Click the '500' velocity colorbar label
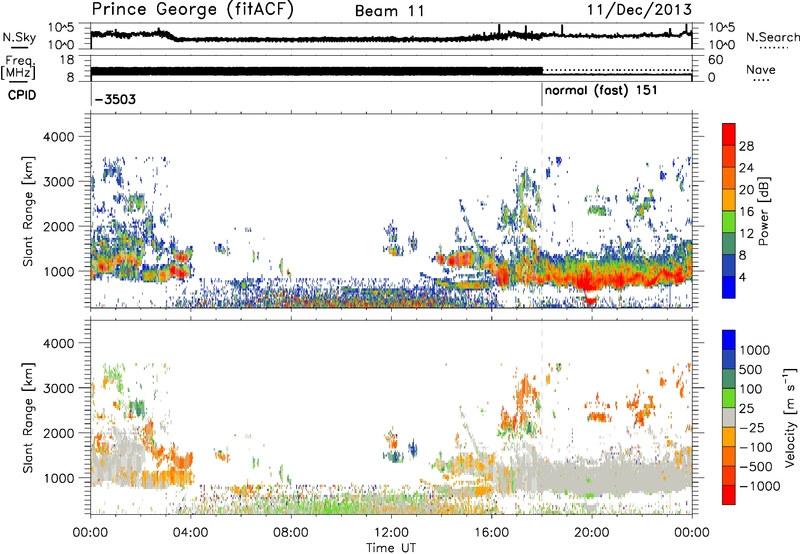Viewport: 800px width, 554px height. pos(751,369)
